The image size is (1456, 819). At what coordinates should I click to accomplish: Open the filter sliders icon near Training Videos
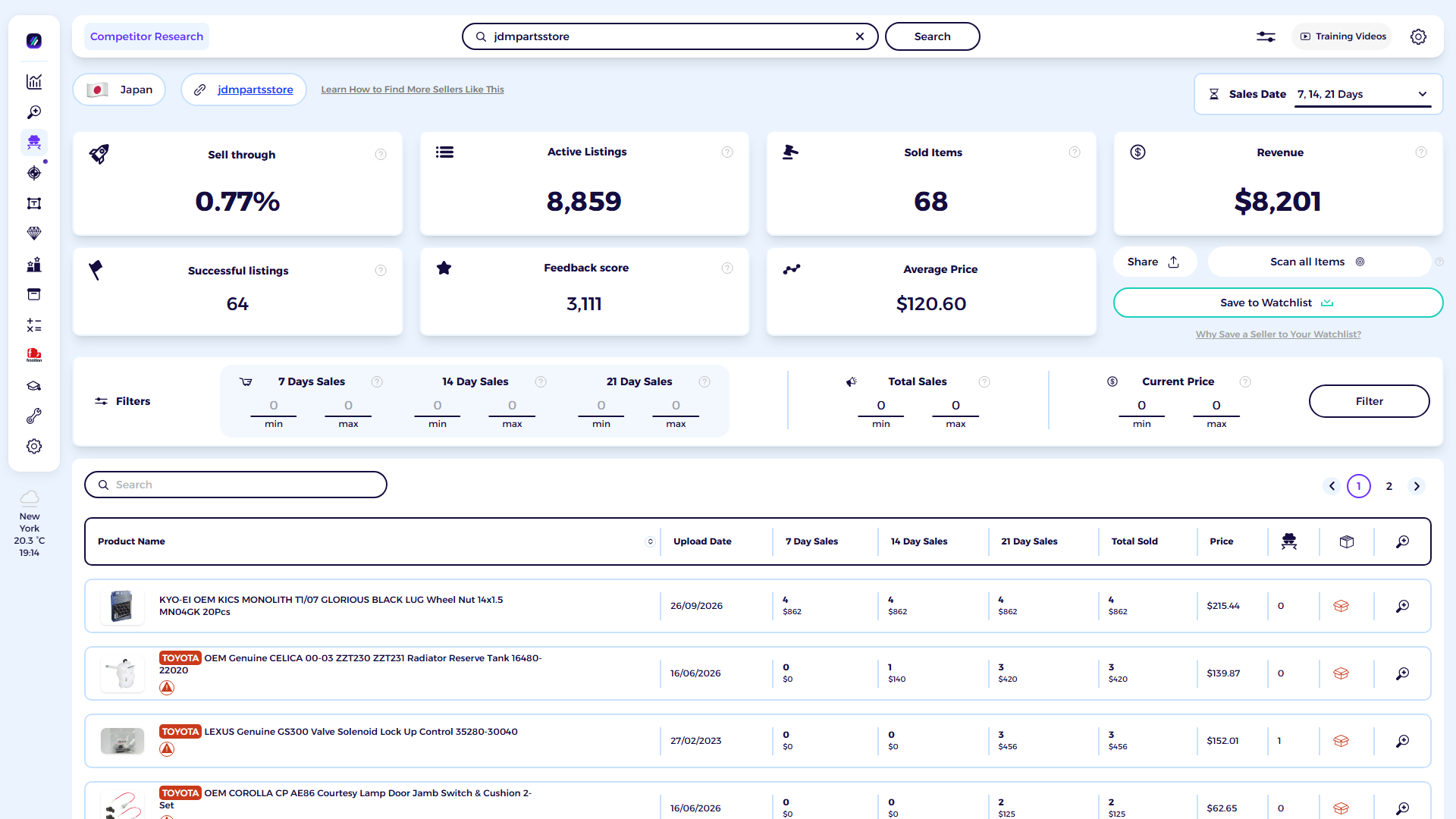click(x=1266, y=36)
